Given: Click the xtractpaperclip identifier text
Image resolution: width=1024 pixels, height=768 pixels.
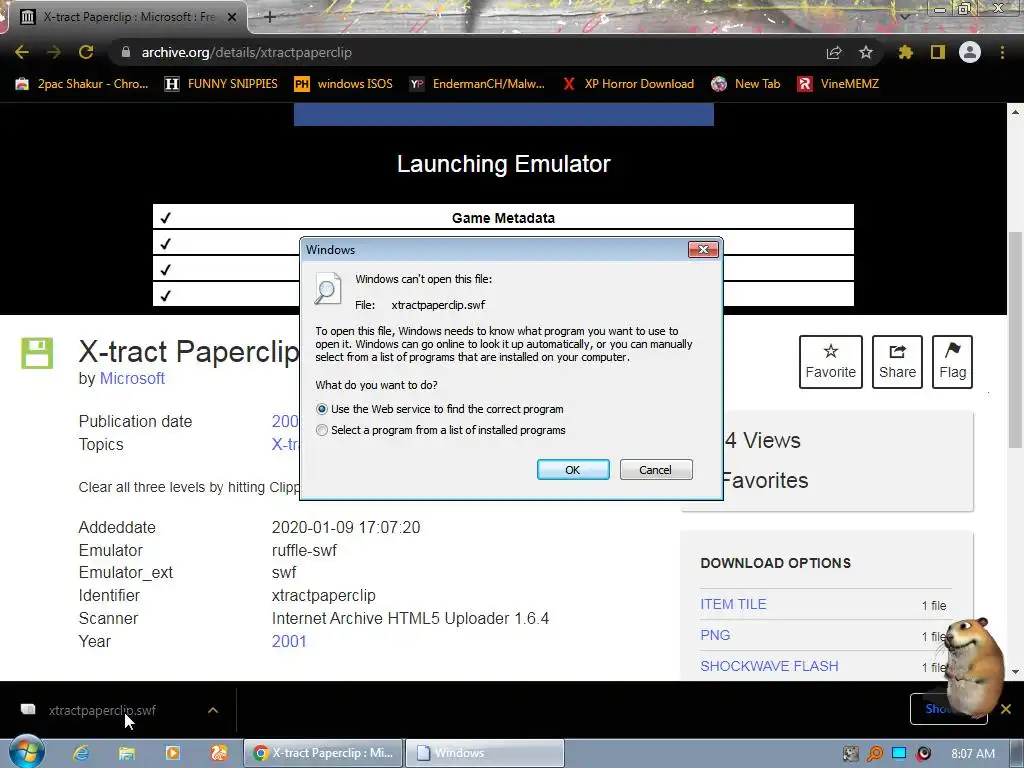Looking at the screenshot, I should click(x=323, y=596).
